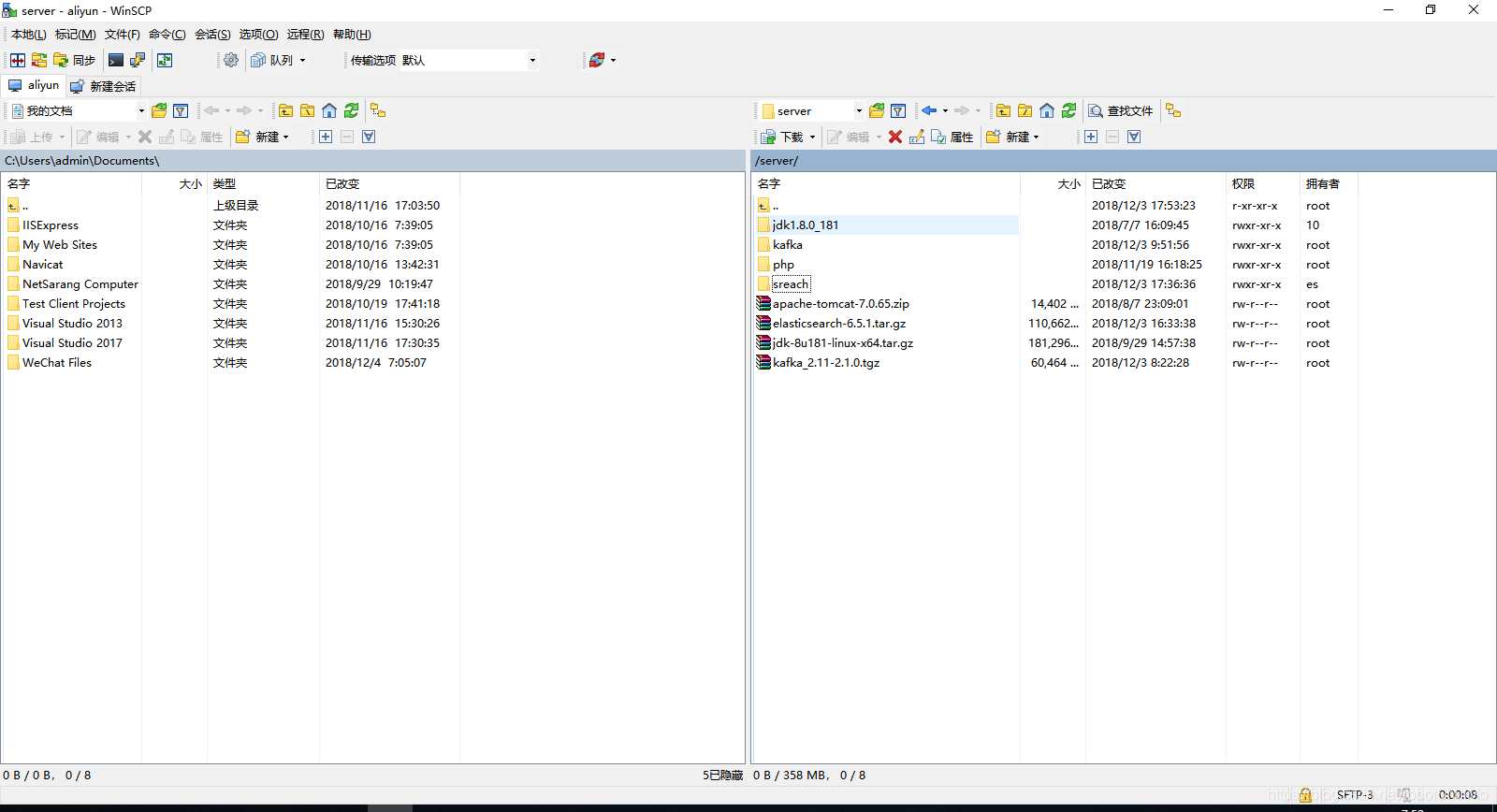Expand the 队列 queue dropdown arrow
Screen dimensions: 1497x812
tap(302, 60)
